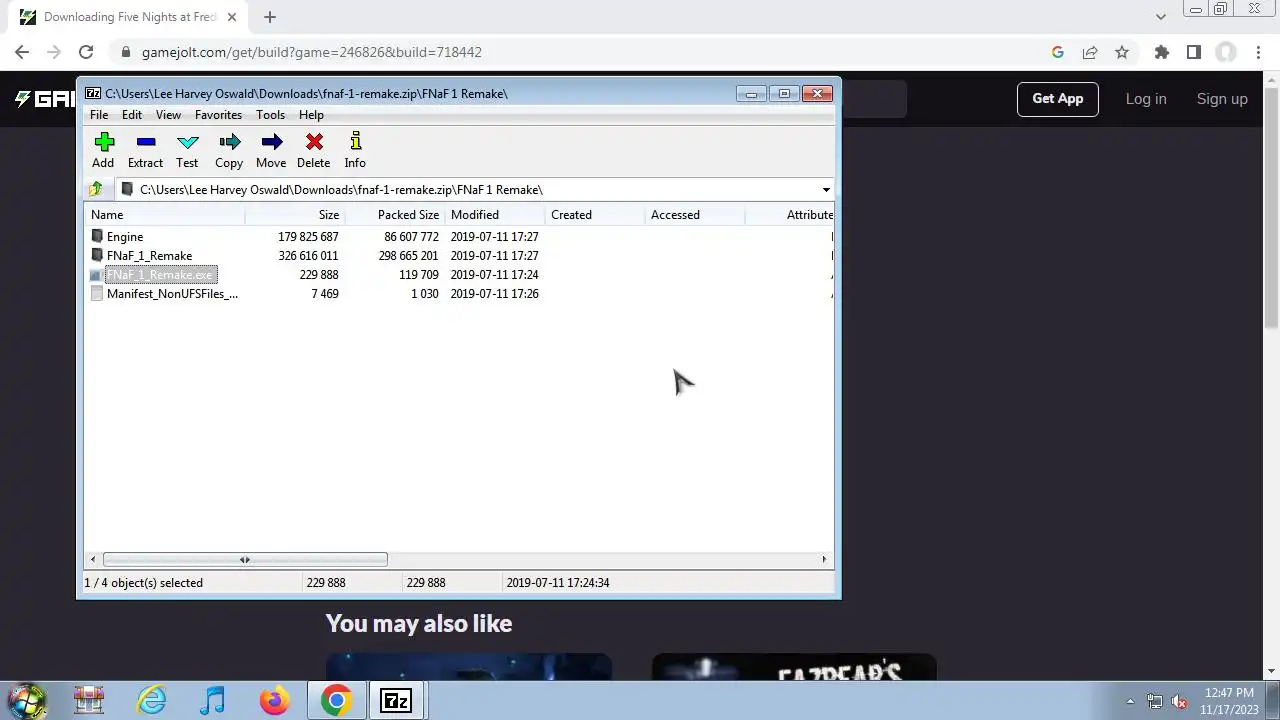
Task: Sort by Accessed column header
Action: pyautogui.click(x=695, y=215)
